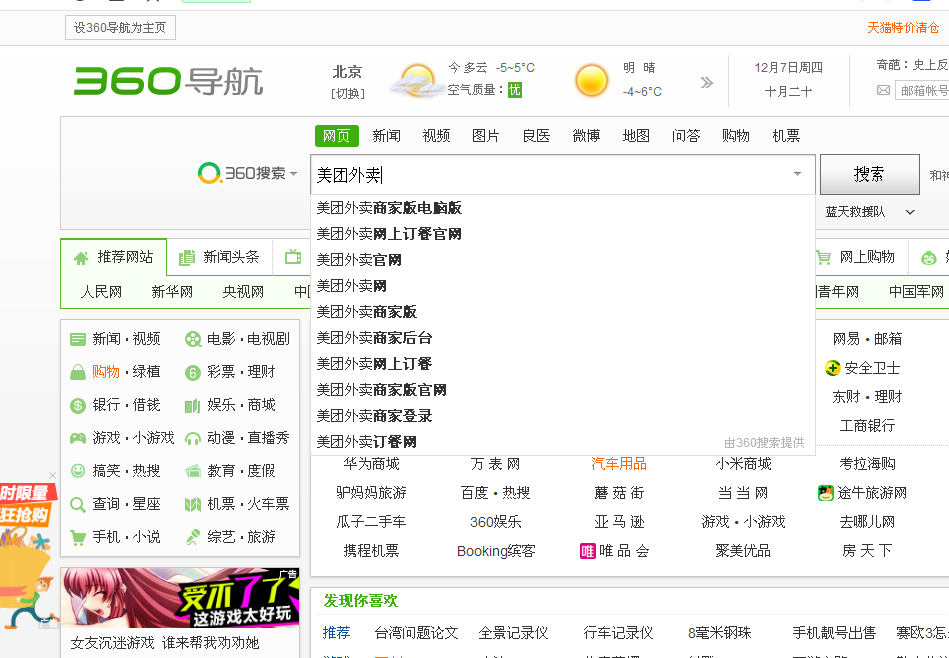
Task: Click the 360搜索 engine logo icon
Action: point(209,173)
